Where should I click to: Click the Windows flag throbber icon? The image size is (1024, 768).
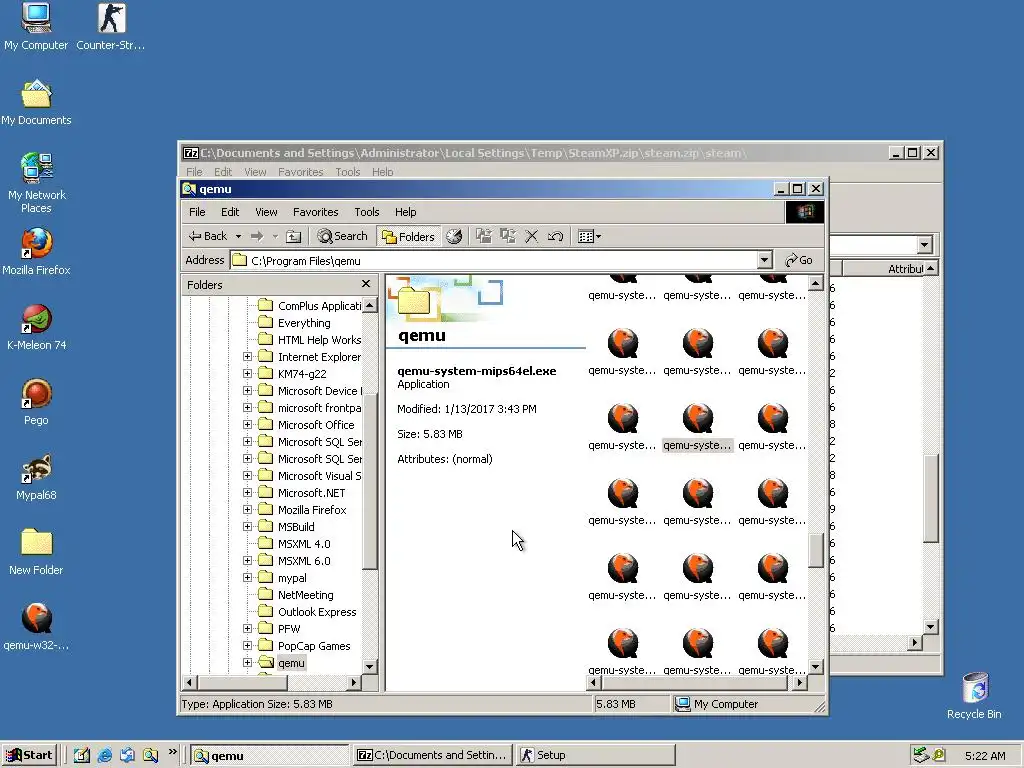click(x=805, y=212)
